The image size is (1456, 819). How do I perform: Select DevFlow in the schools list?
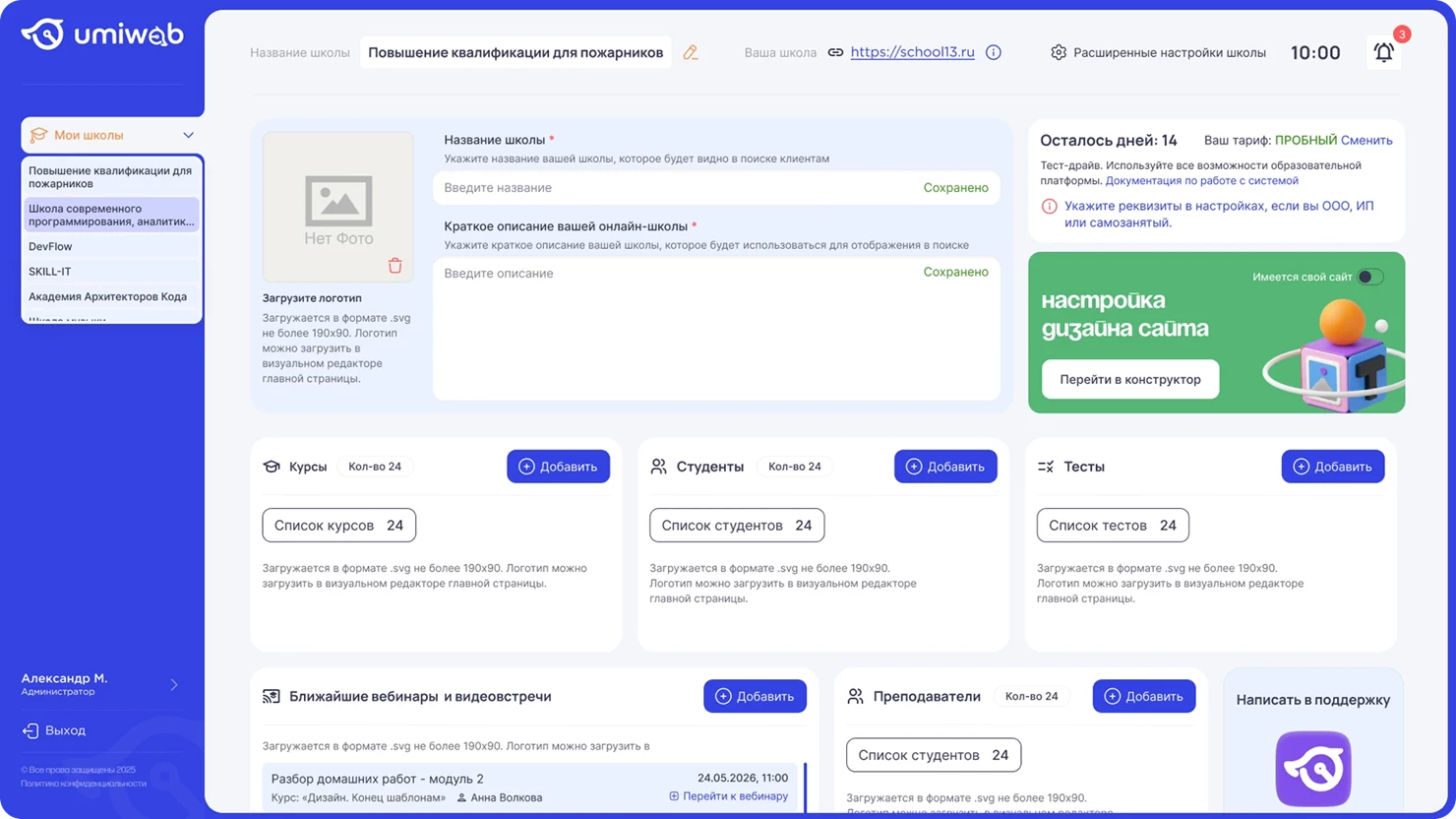[x=50, y=247]
